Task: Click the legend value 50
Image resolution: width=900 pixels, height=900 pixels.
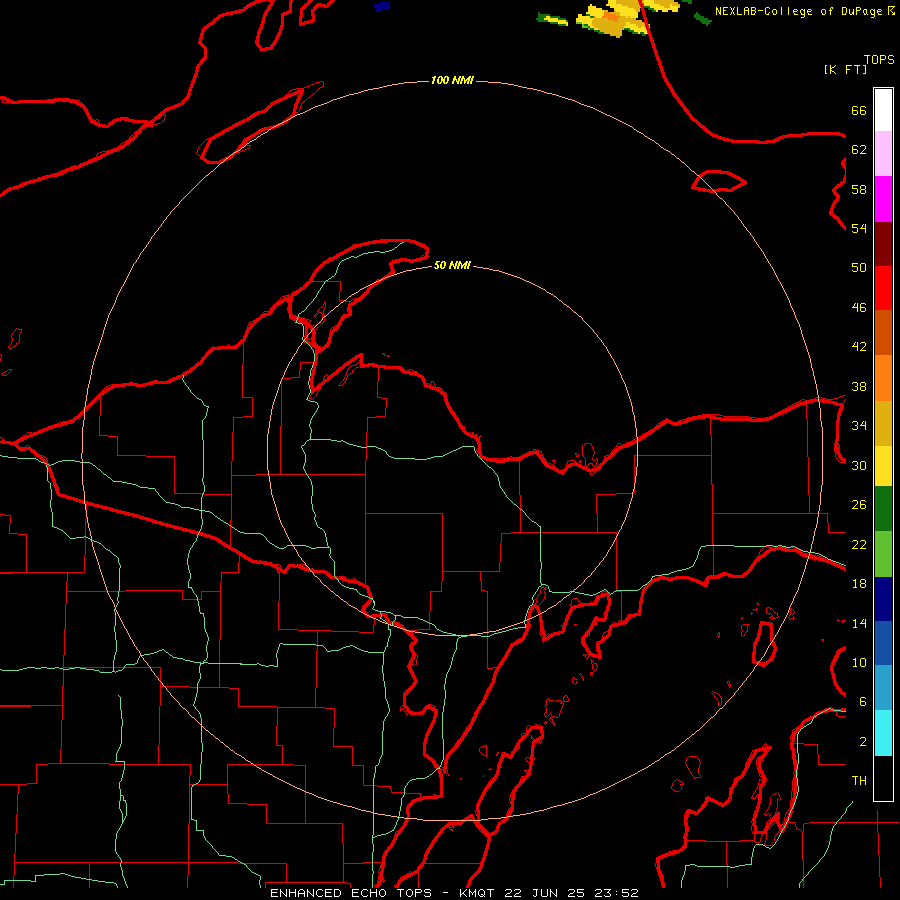Action: (859, 268)
